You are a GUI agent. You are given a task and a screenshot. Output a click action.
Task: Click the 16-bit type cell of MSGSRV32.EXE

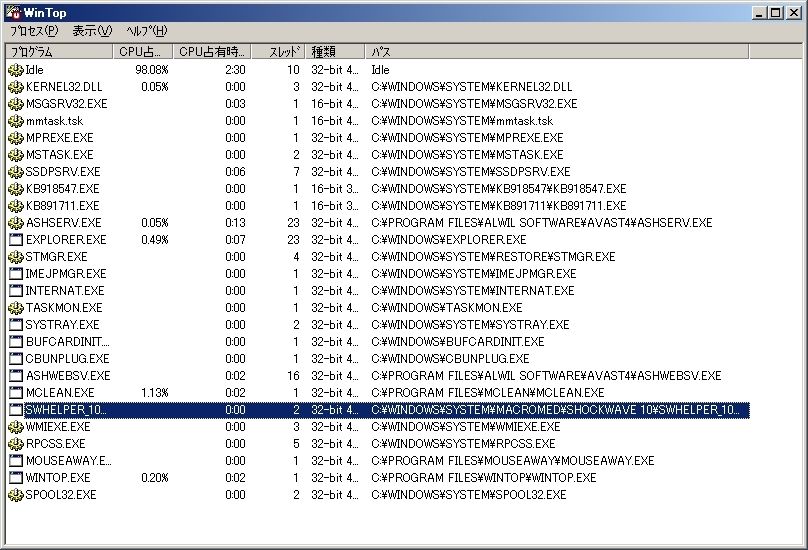(x=335, y=104)
